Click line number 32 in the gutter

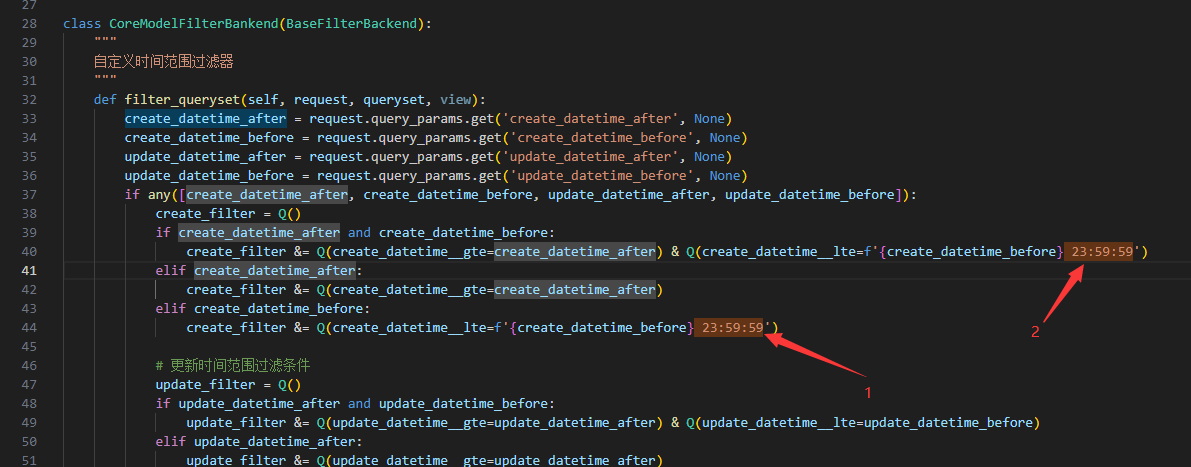tap(30, 99)
